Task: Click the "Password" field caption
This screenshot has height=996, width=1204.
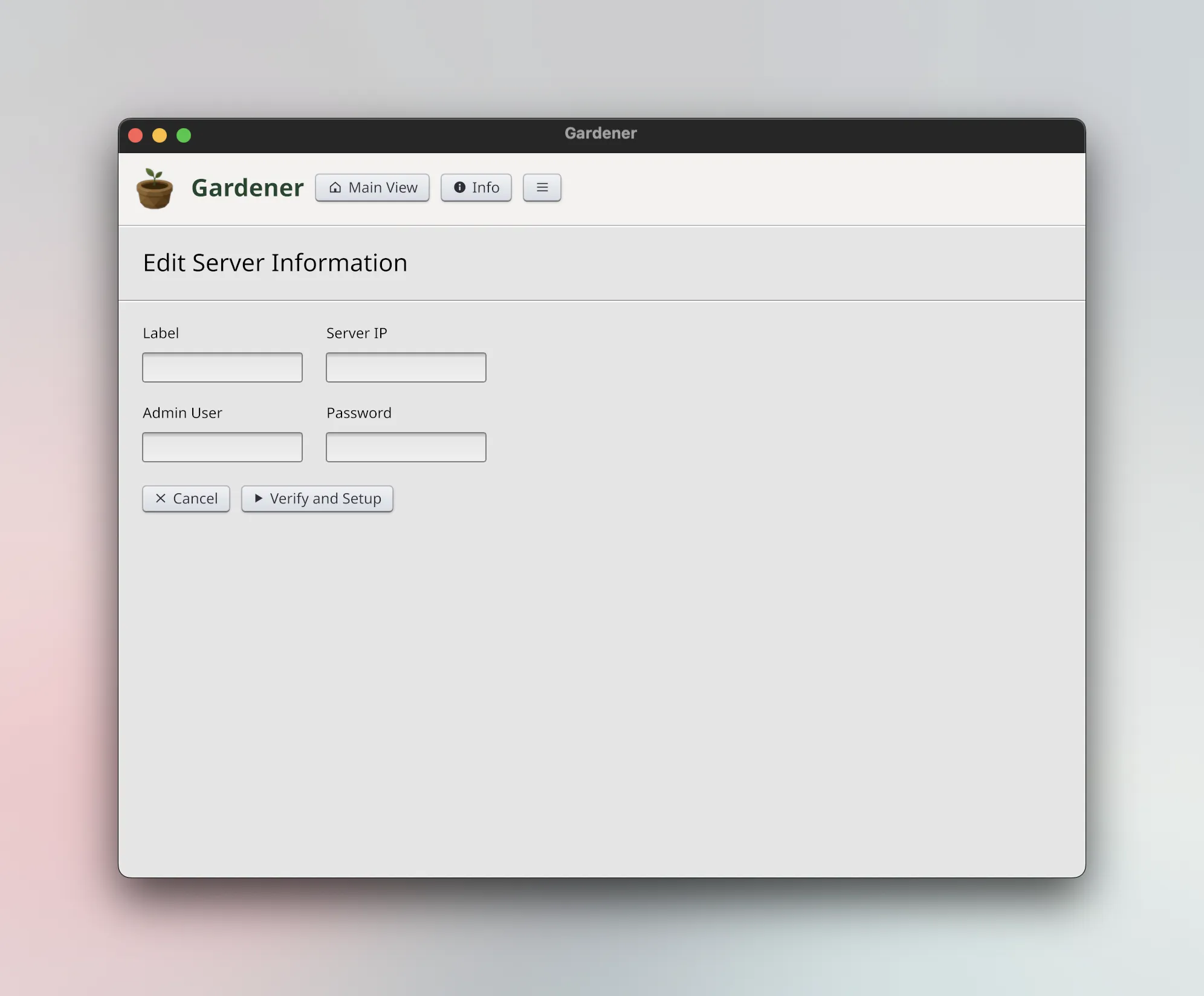Action: [359, 413]
